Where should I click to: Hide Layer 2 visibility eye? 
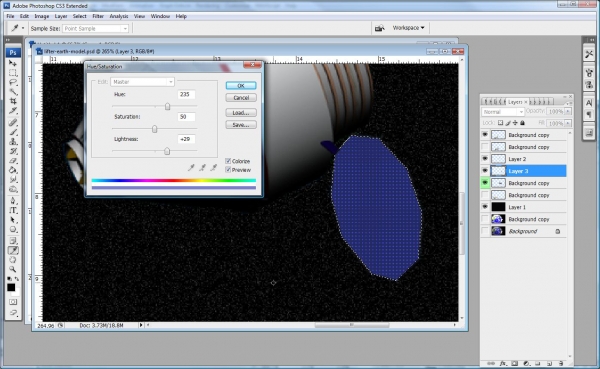(485, 159)
